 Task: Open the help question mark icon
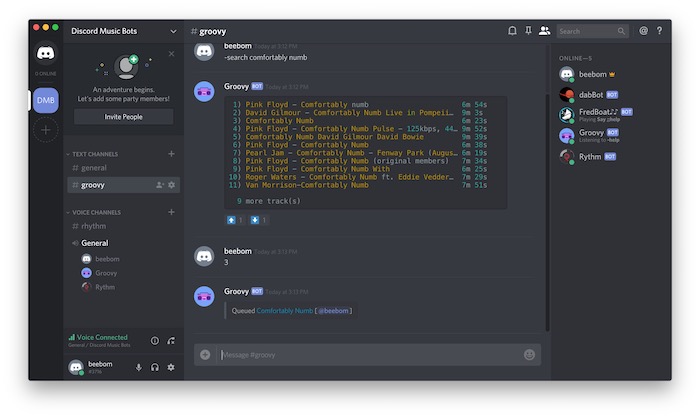pos(659,31)
